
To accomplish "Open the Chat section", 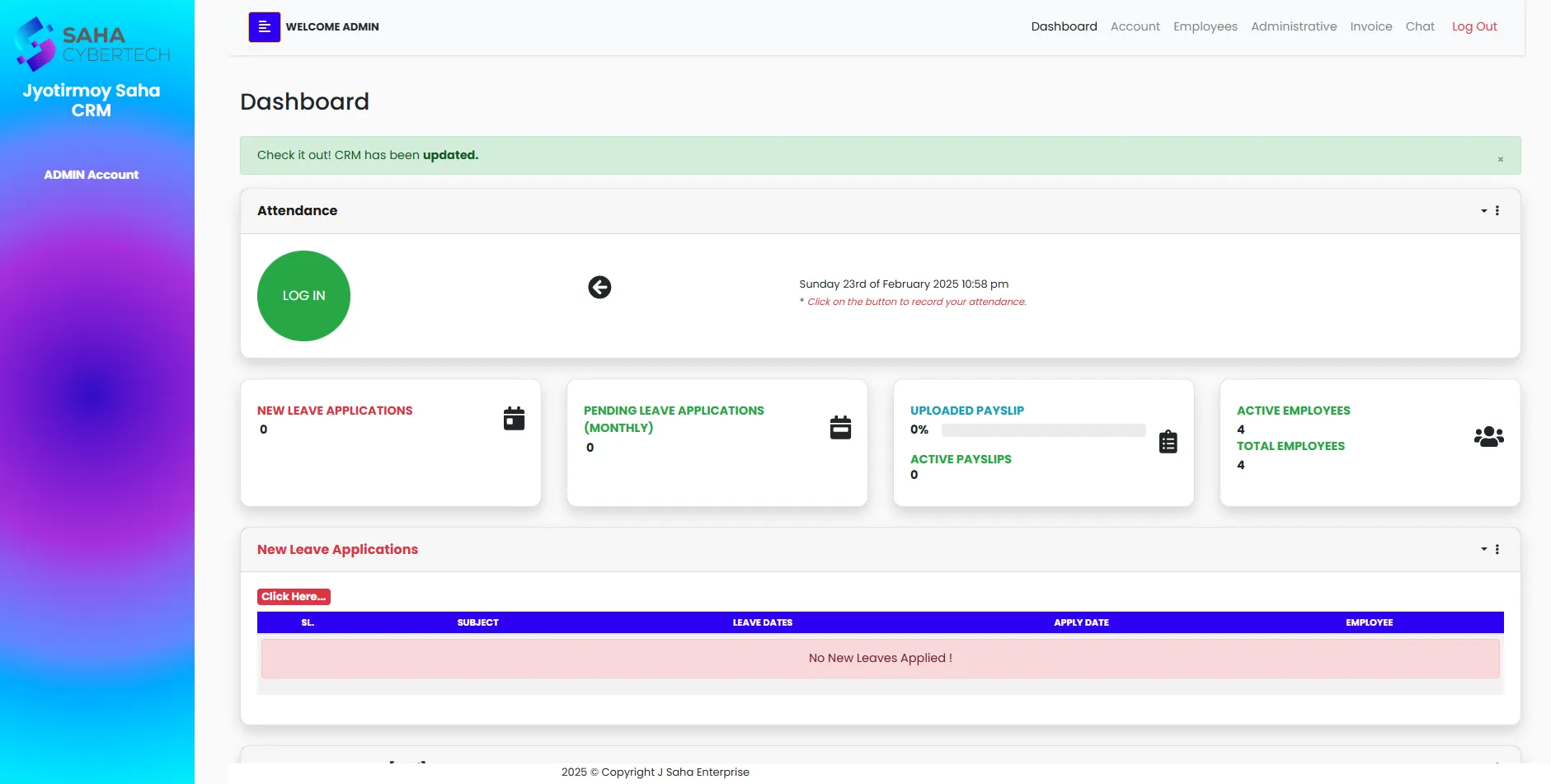I will [1419, 26].
